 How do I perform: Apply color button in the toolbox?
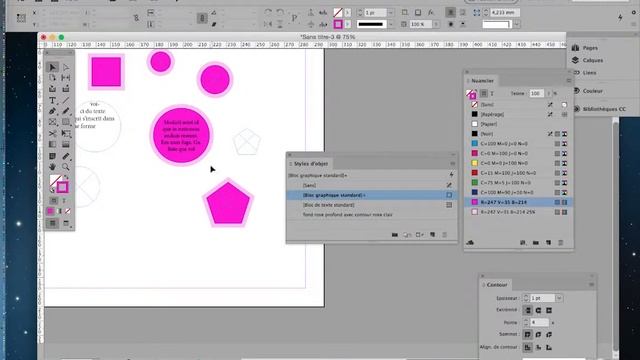pyautogui.click(x=50, y=211)
